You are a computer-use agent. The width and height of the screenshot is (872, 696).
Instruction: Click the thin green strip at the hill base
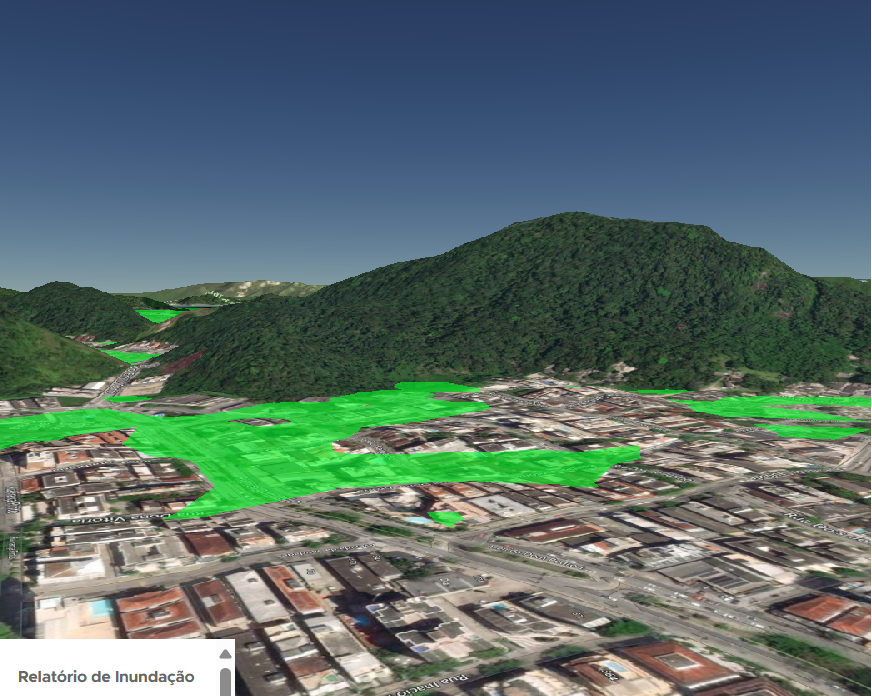tap(660, 392)
